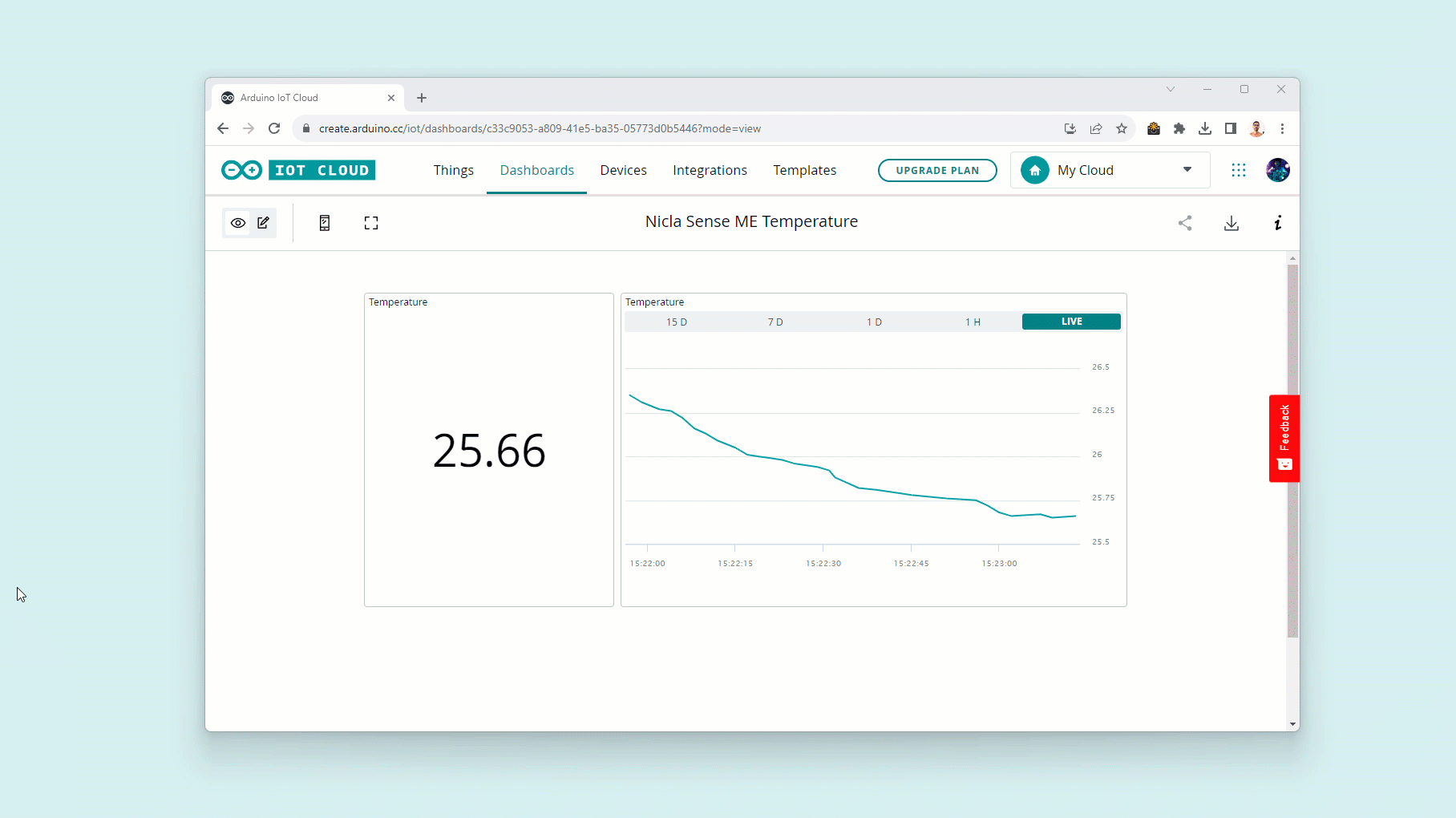This screenshot has height=818, width=1456.
Task: Open the extensions puzzle-piece menu
Action: (x=1179, y=128)
